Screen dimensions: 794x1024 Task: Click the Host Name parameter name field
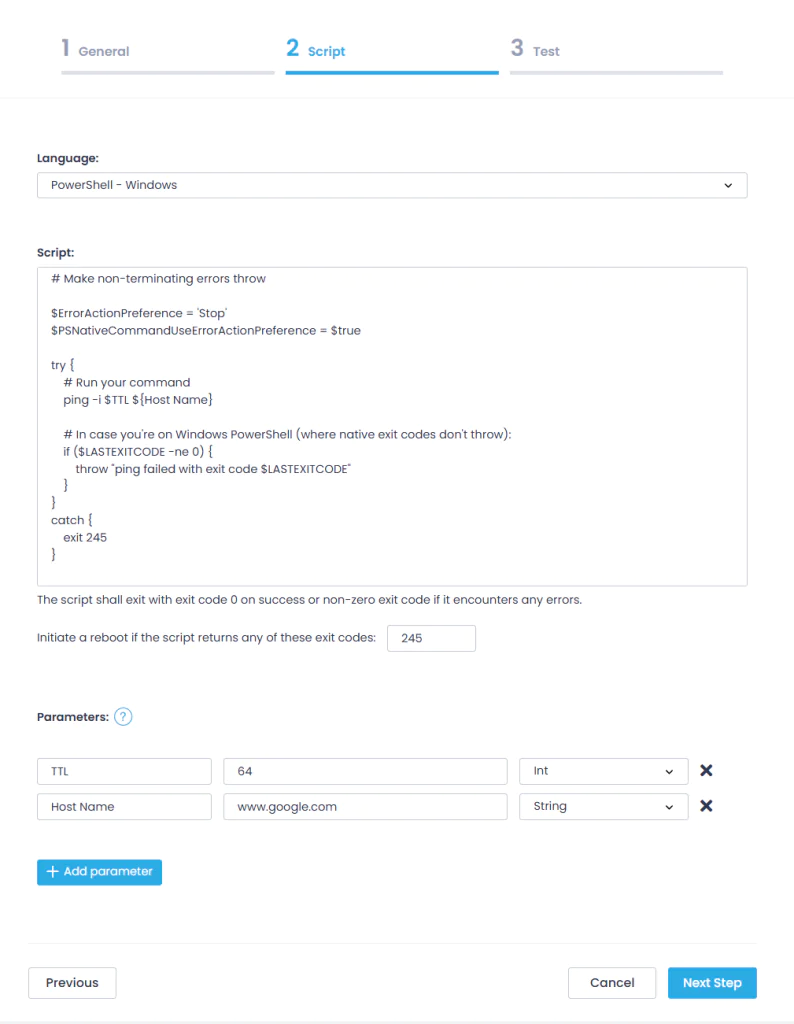124,806
